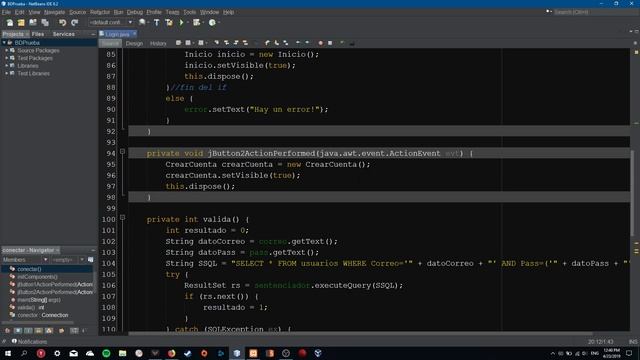Screen dimensions: 640x360
Task: Close the Login.java editor tab
Action: tap(134, 34)
